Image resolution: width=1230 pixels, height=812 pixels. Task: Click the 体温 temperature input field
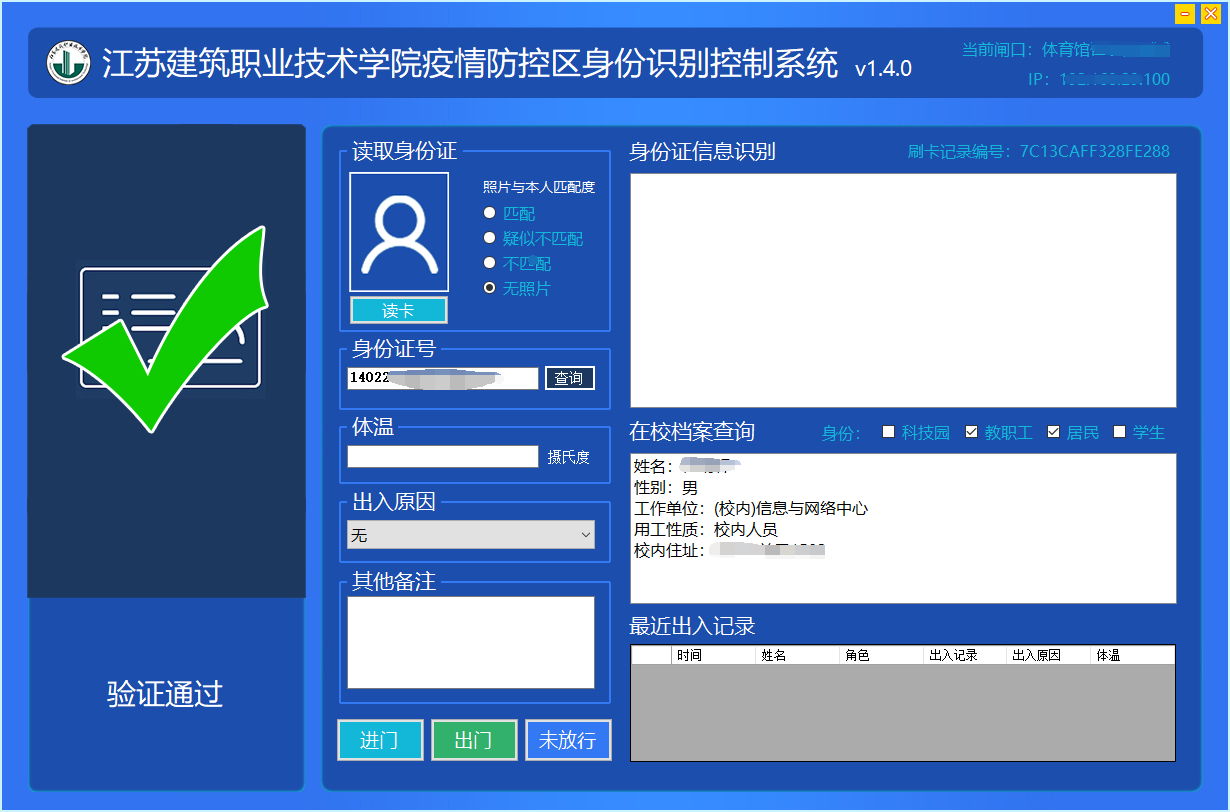[443, 456]
